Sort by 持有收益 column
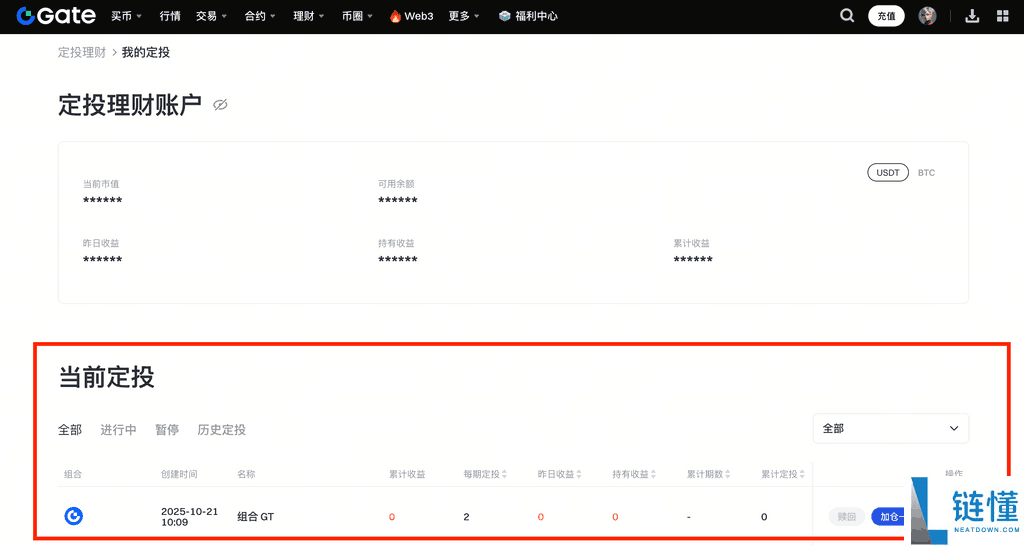The image size is (1024, 546). point(634,474)
